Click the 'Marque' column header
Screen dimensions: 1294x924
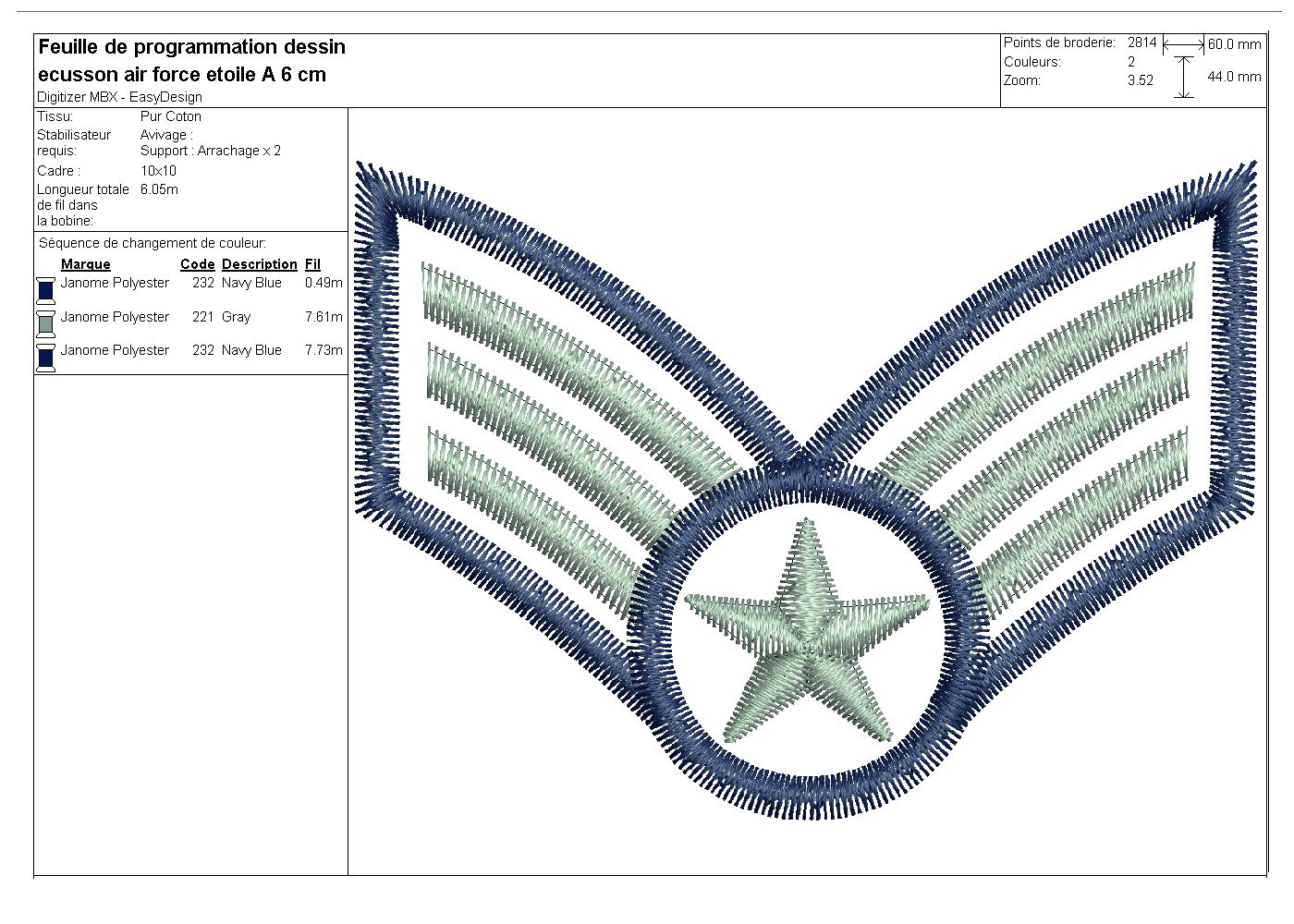pos(86,264)
